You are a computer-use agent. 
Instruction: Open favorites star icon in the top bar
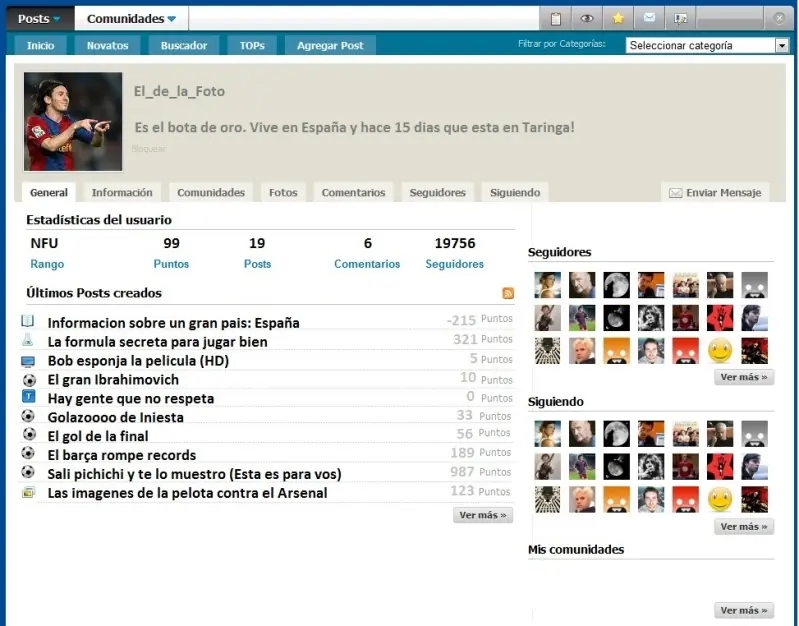618,19
